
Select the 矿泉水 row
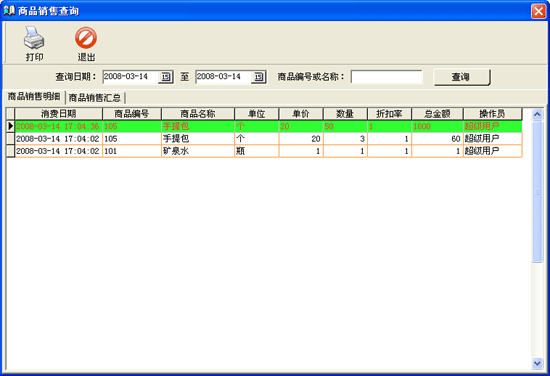pos(268,151)
